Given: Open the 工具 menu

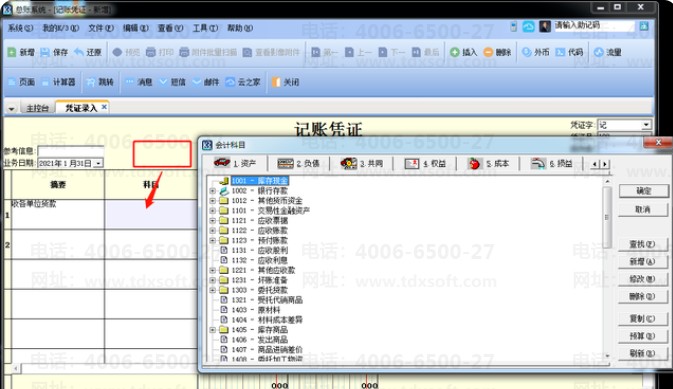Looking at the screenshot, I should pyautogui.click(x=205, y=28).
